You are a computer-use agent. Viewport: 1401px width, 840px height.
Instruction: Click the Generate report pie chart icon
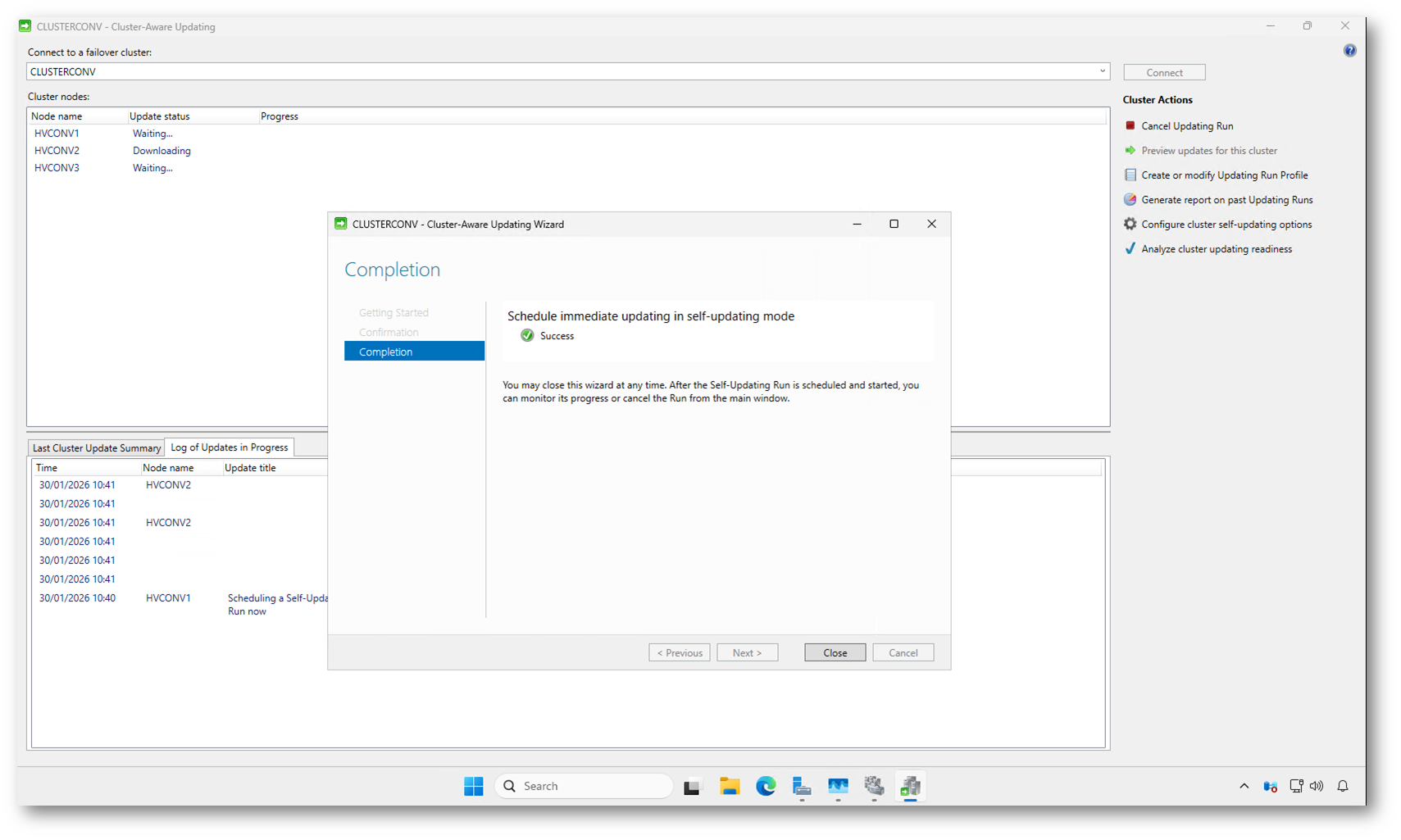[x=1130, y=199]
